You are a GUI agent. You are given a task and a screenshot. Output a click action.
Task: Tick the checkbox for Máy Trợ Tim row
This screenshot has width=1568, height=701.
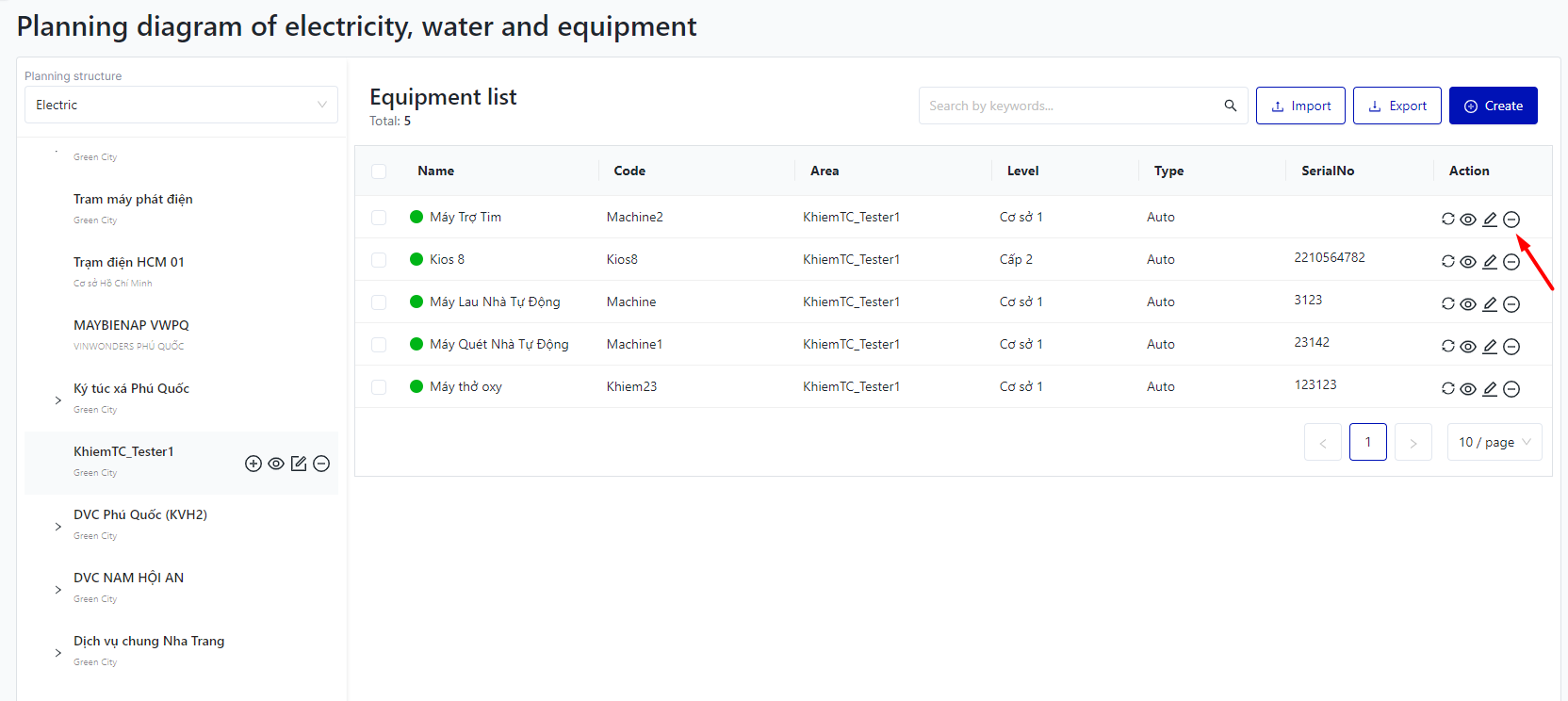(379, 218)
